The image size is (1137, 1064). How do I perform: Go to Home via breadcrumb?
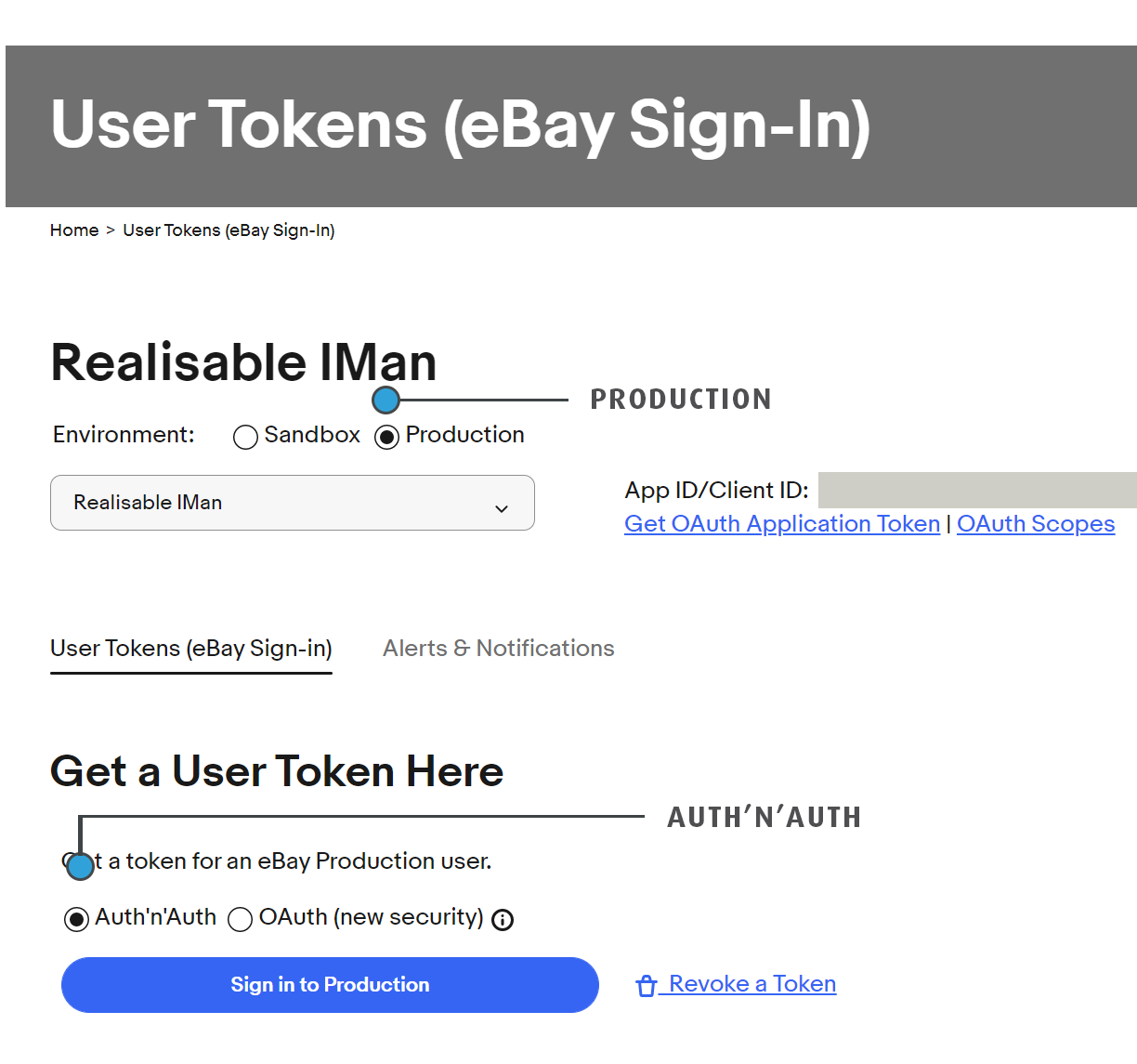coord(74,230)
